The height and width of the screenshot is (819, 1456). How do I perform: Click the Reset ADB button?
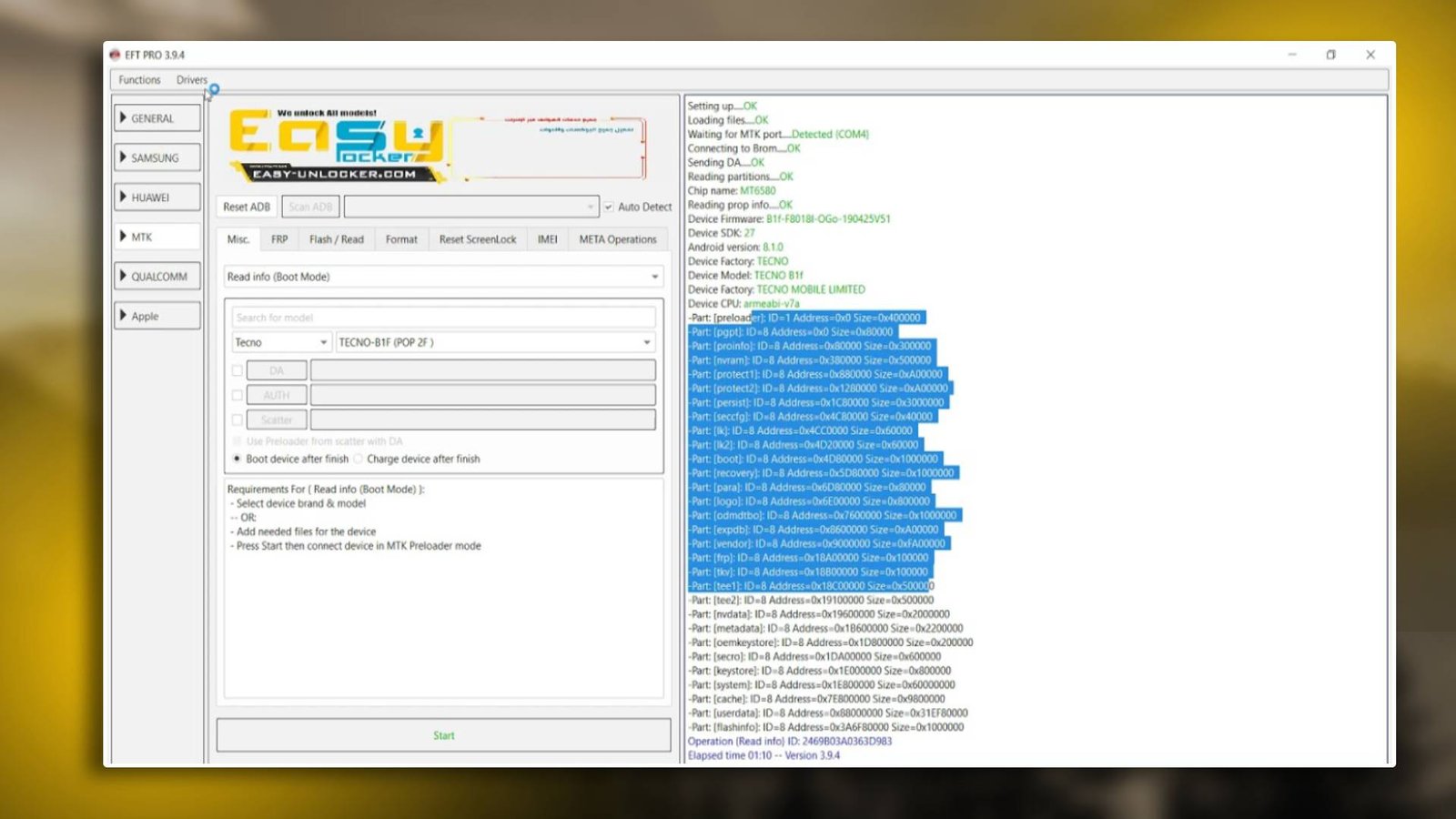point(245,206)
